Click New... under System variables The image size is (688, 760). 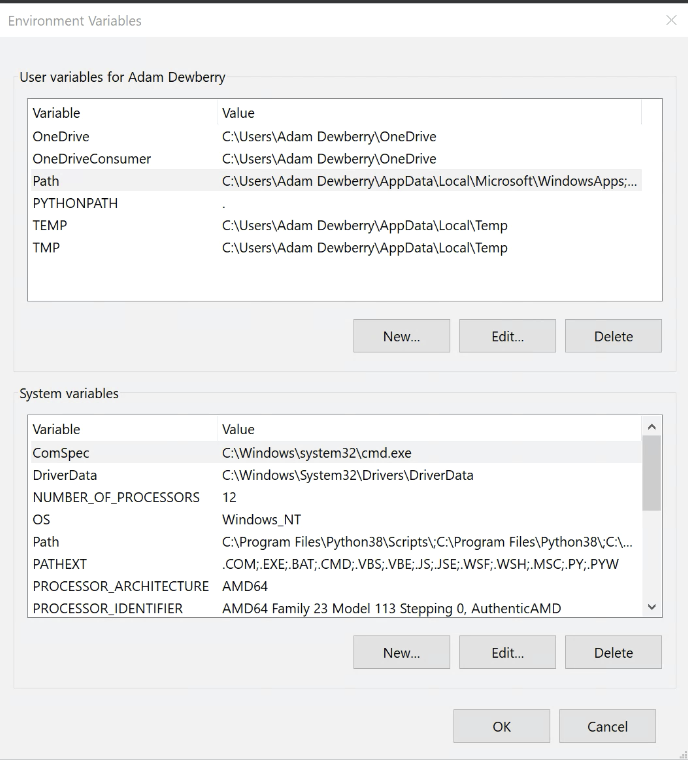point(401,652)
